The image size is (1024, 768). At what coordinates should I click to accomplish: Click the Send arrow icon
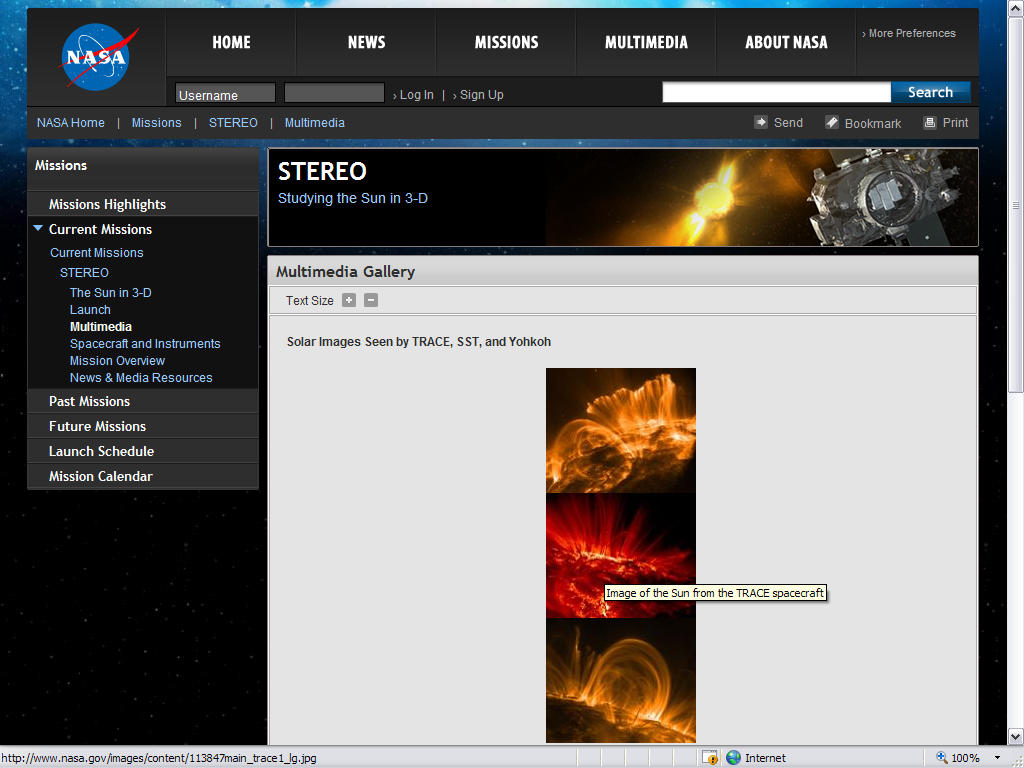761,122
